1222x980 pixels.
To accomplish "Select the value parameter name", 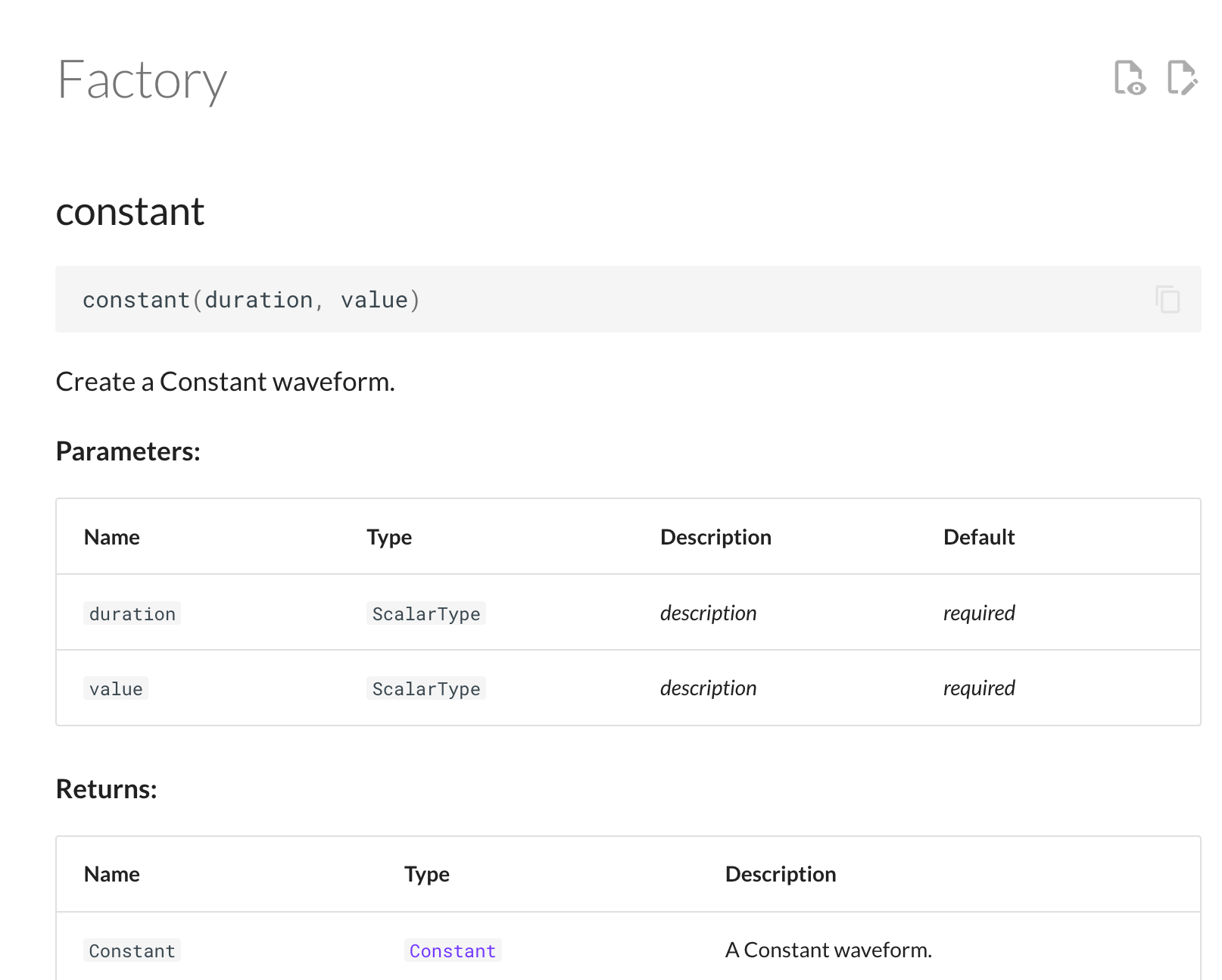I will pos(115,688).
